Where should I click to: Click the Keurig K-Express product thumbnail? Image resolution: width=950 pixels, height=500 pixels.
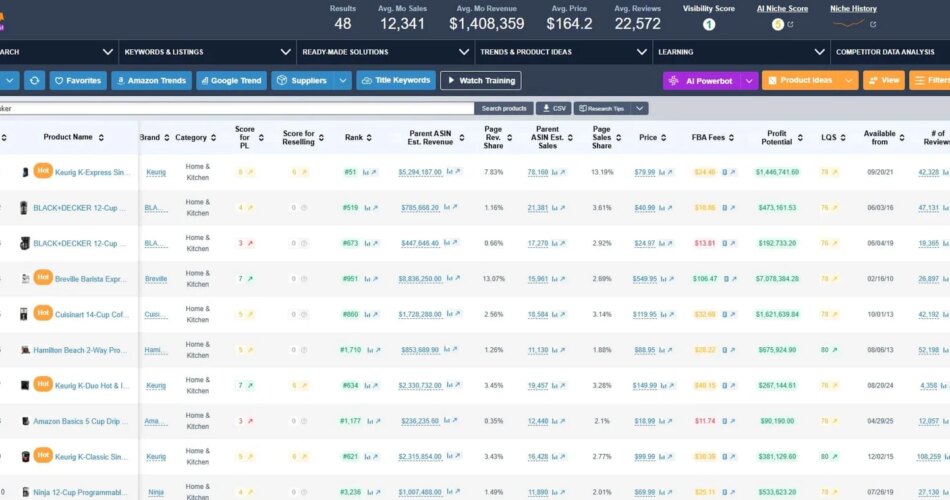[25, 173]
